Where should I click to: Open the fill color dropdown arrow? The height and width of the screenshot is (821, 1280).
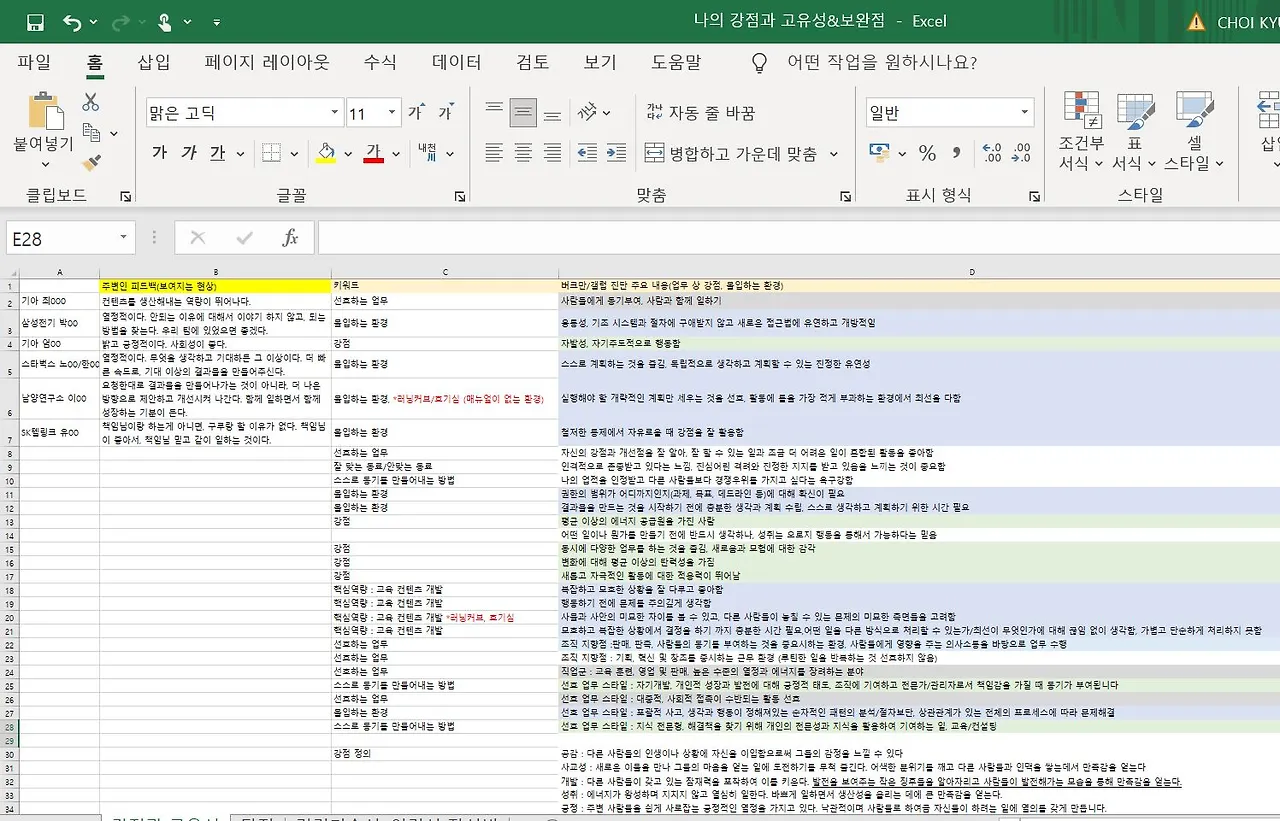click(348, 154)
